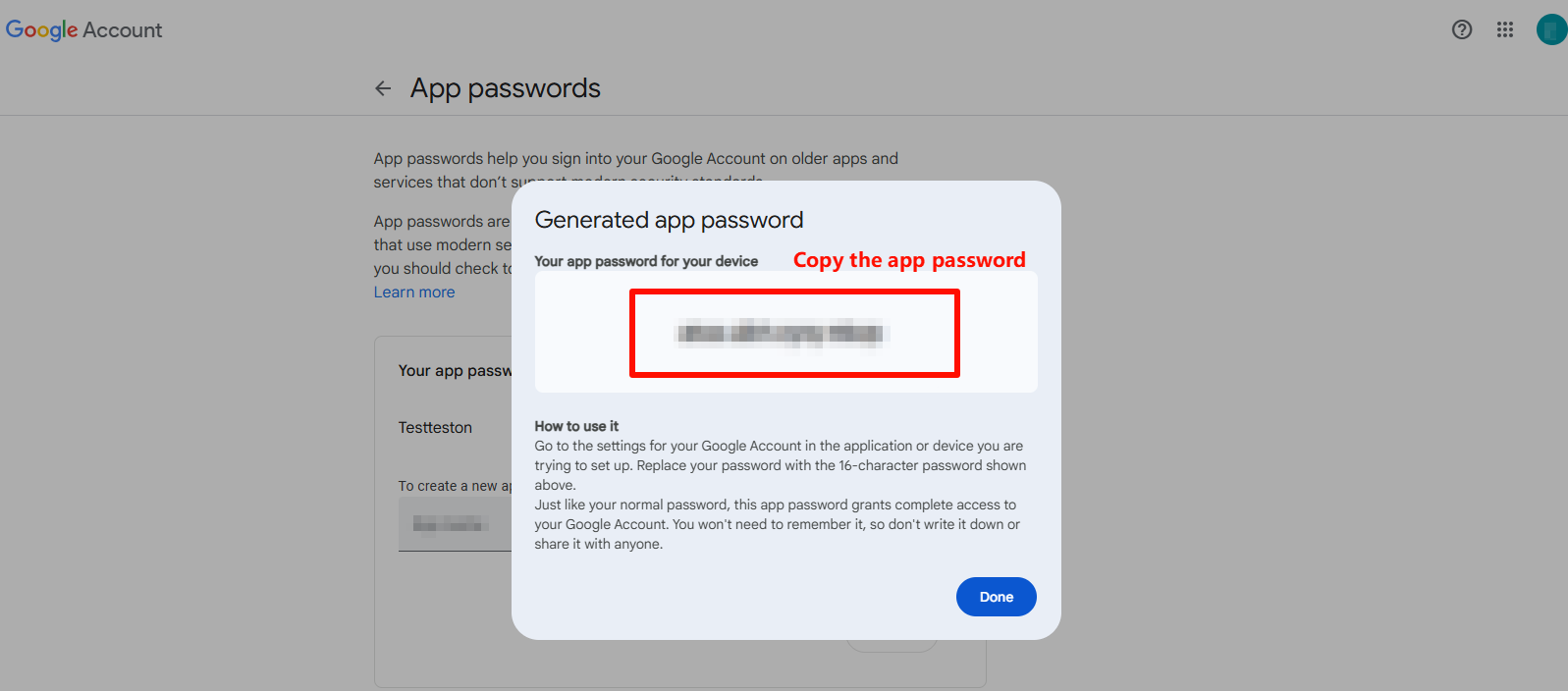Go back using the arrow beside App passwords
Screen dimensions: 1568x691
[x=383, y=88]
